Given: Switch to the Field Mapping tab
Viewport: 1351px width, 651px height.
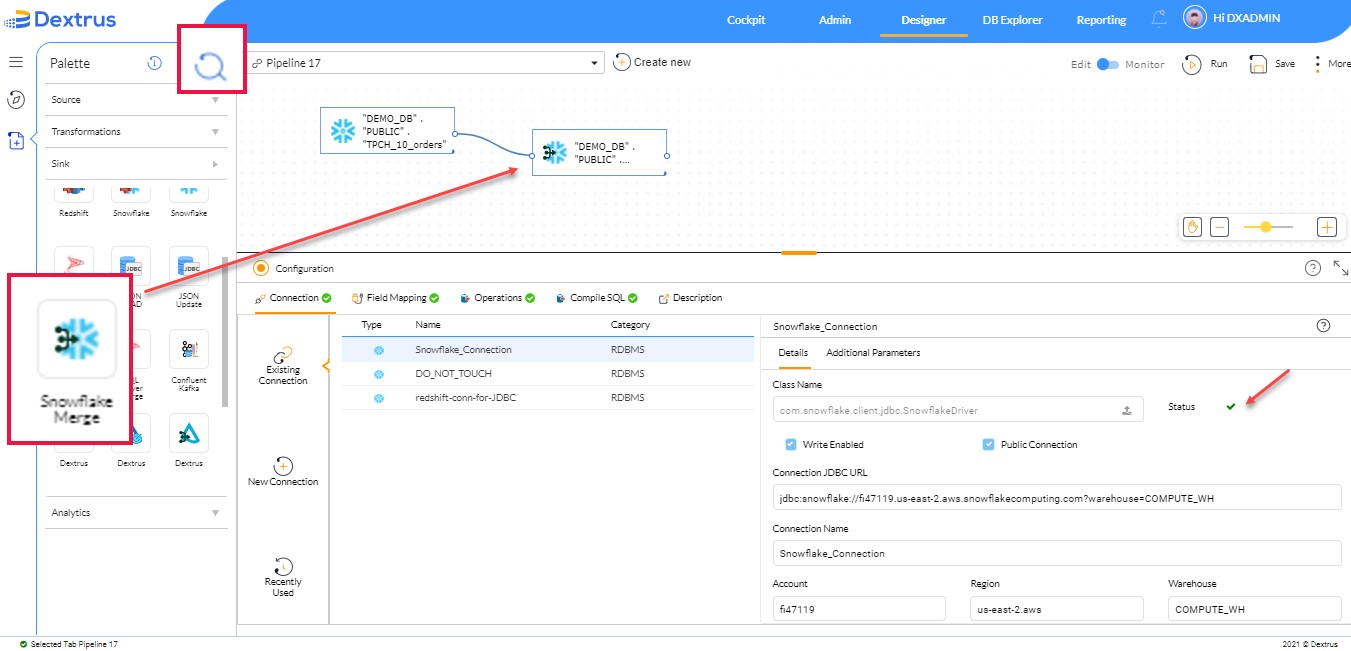Looking at the screenshot, I should (x=396, y=298).
